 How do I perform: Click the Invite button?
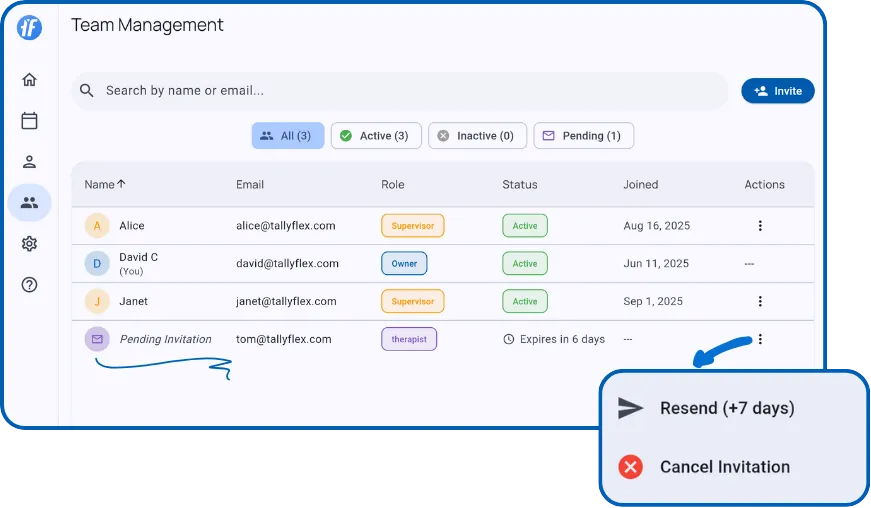click(777, 91)
